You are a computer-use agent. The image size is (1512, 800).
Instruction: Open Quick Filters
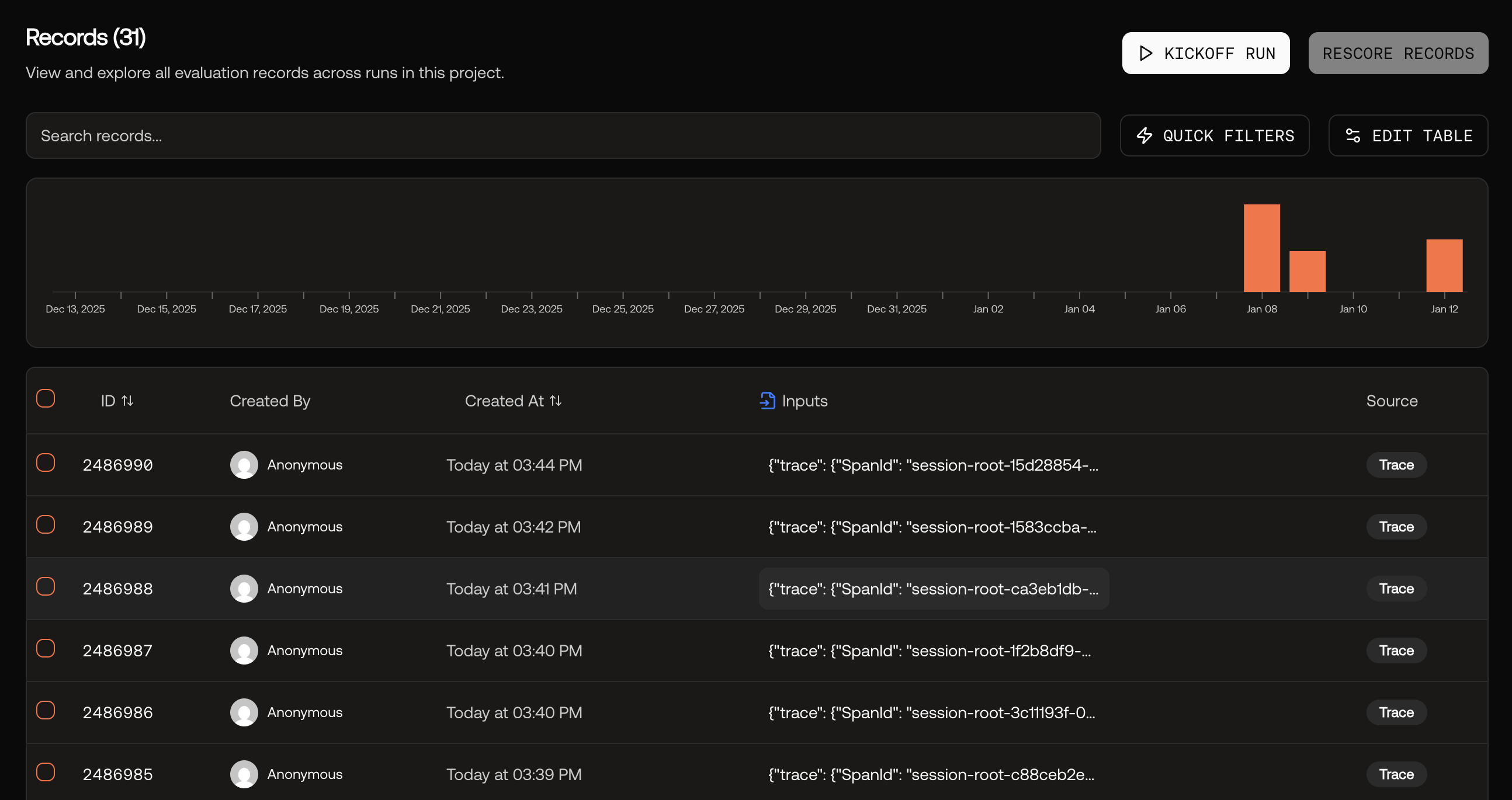(x=1215, y=135)
